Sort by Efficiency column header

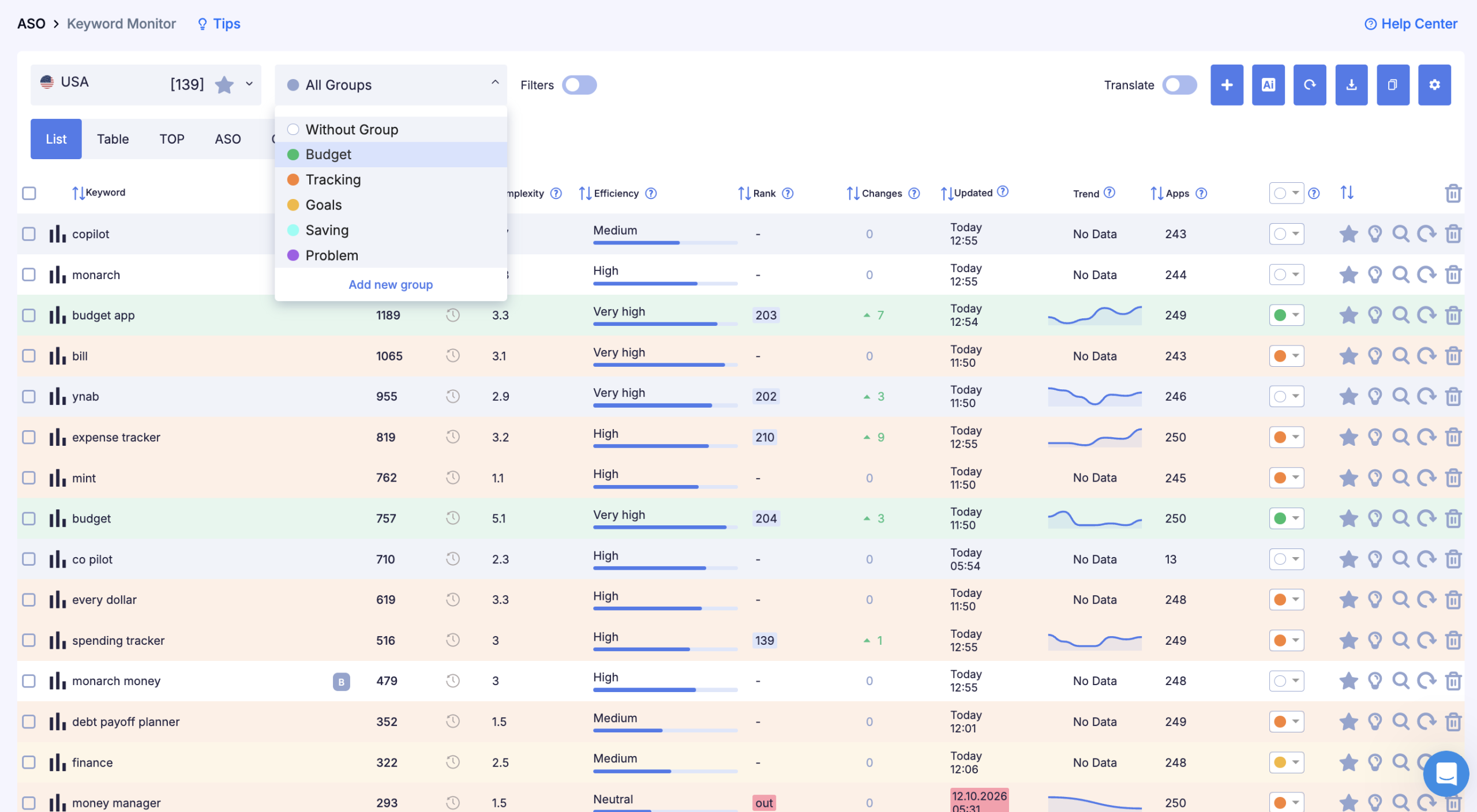point(616,193)
